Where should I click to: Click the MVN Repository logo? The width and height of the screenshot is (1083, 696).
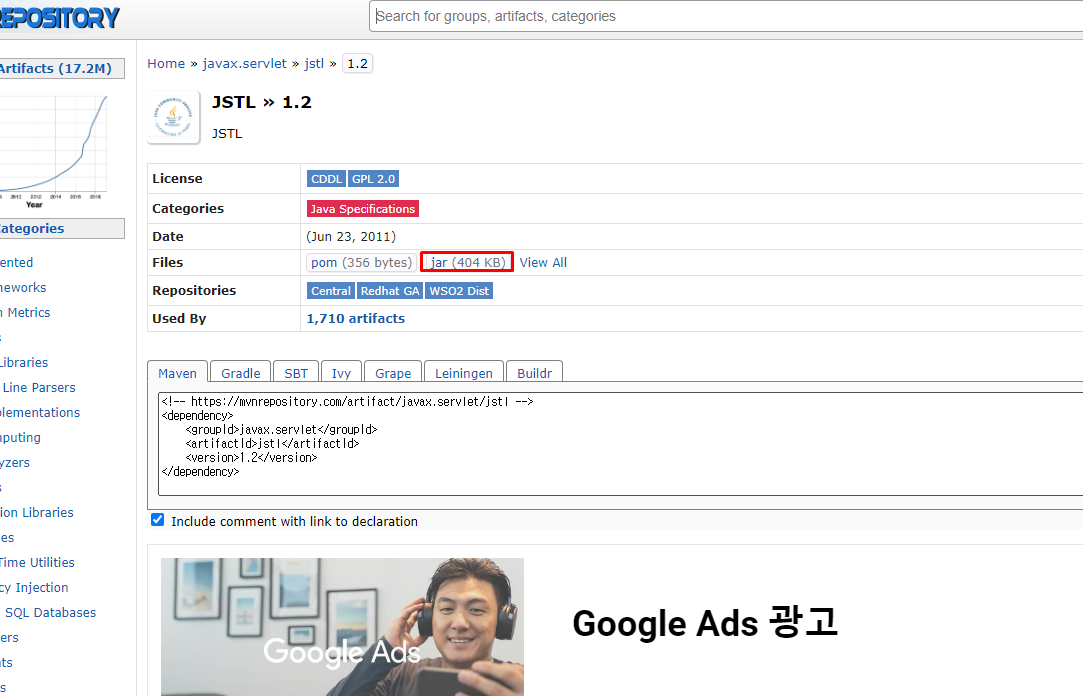pyautogui.click(x=59, y=18)
